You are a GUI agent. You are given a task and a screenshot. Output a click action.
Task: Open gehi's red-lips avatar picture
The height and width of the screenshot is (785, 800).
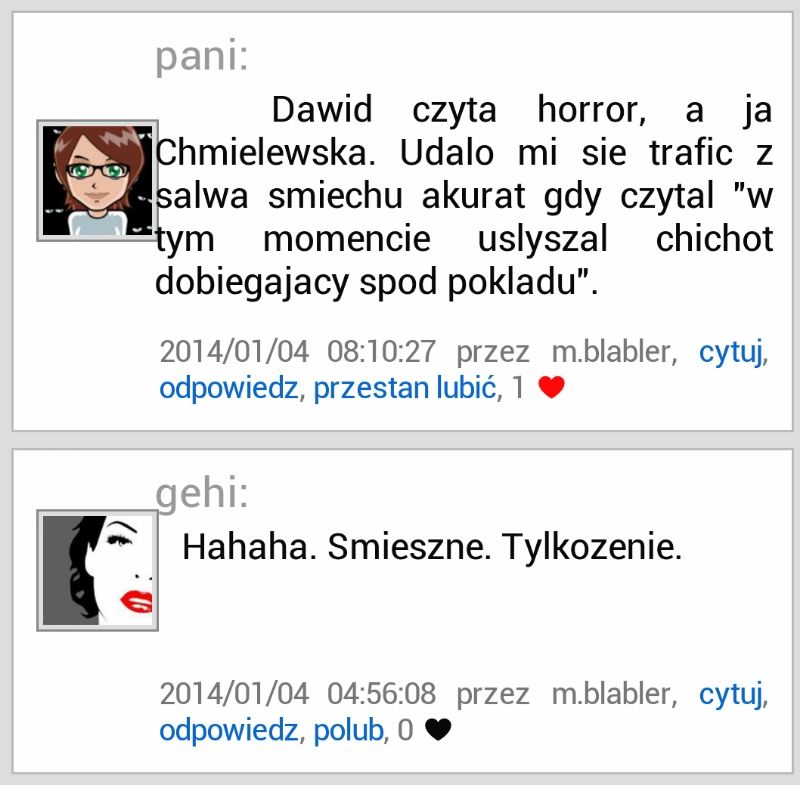[97, 570]
